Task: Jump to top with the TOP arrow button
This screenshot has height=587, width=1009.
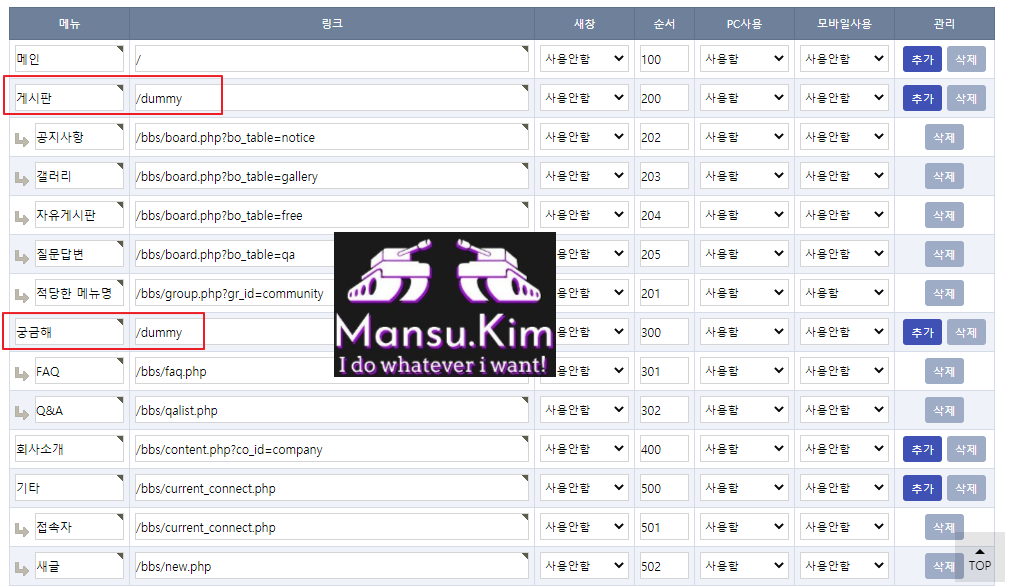Action: 979,558
